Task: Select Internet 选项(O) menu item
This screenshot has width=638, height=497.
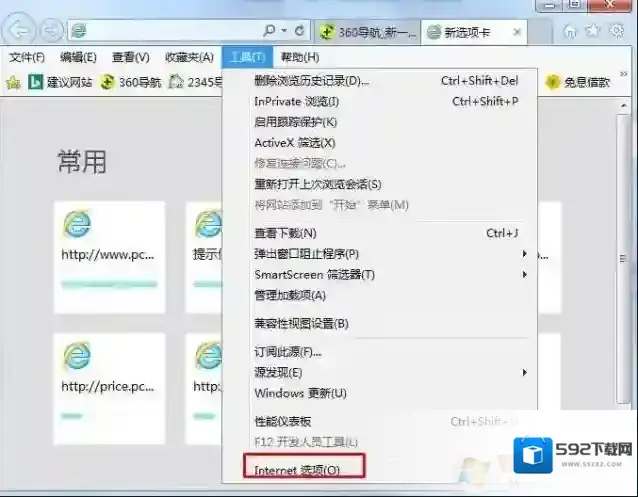Action: [x=304, y=467]
